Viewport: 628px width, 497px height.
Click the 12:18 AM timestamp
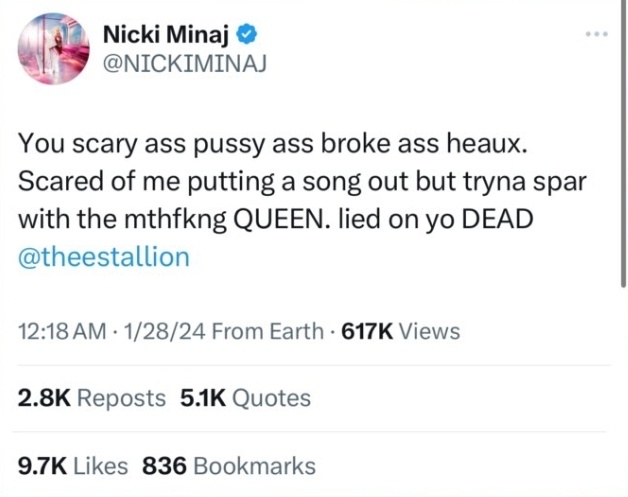tap(59, 330)
